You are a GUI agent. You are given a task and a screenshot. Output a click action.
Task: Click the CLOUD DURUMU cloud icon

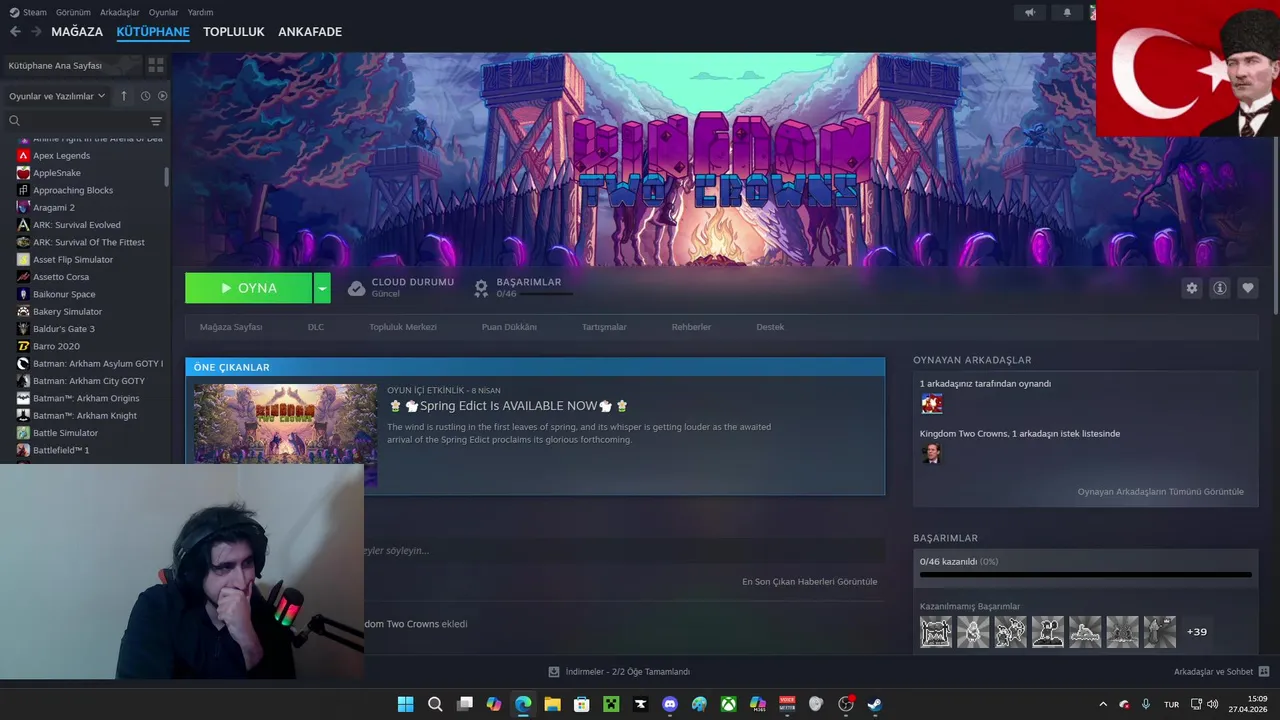pos(356,288)
